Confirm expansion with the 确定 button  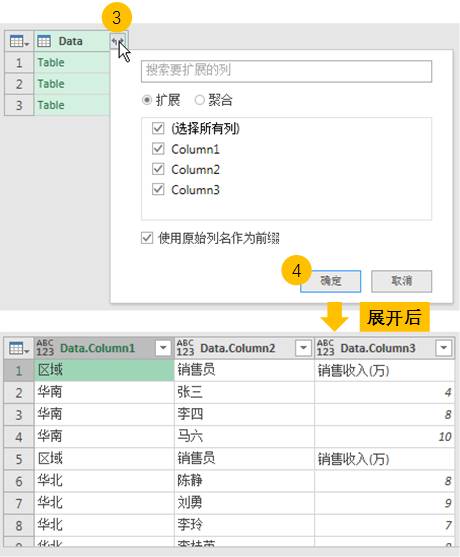click(331, 281)
